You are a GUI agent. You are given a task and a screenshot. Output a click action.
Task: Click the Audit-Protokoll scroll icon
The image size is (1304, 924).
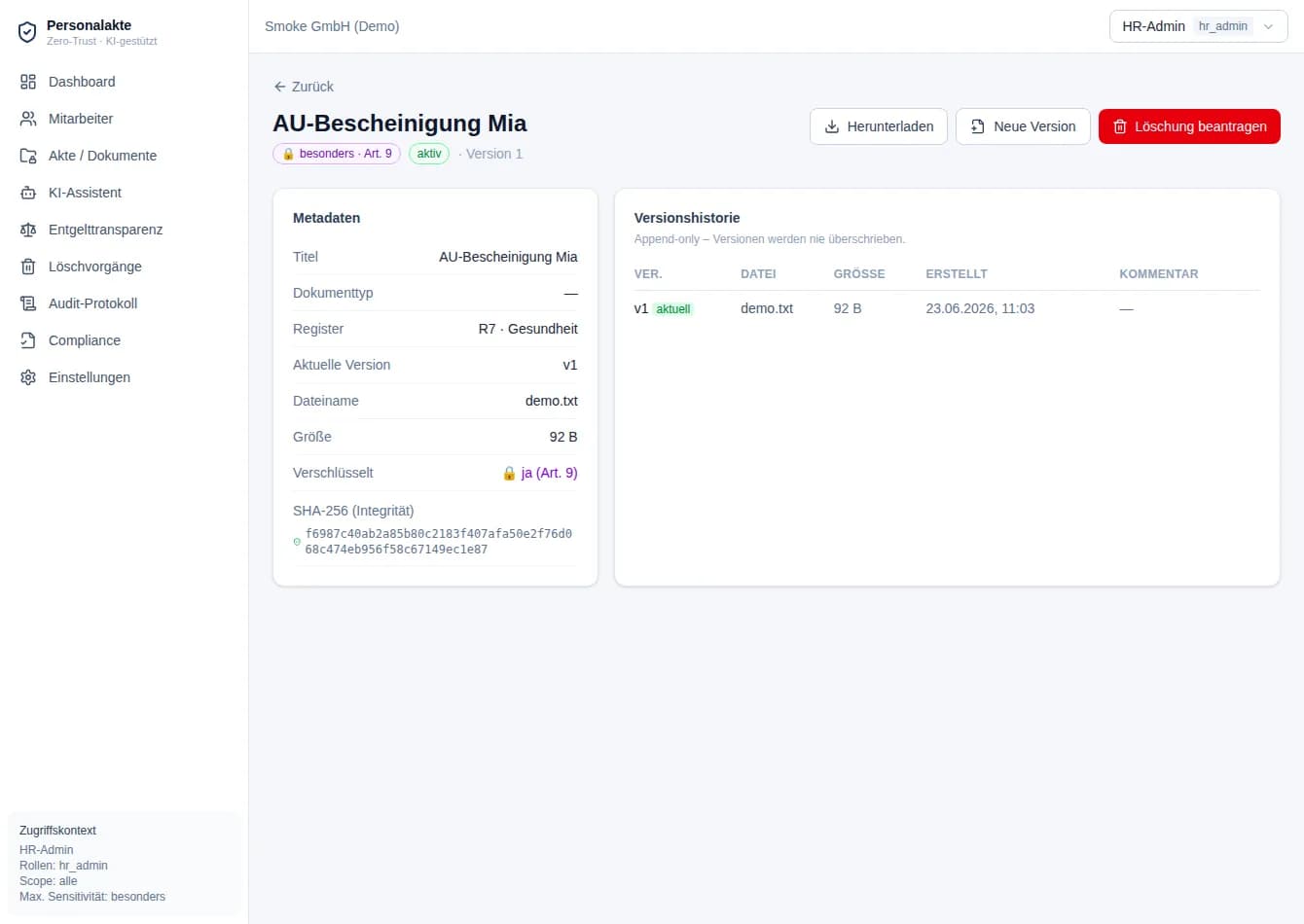tap(28, 303)
